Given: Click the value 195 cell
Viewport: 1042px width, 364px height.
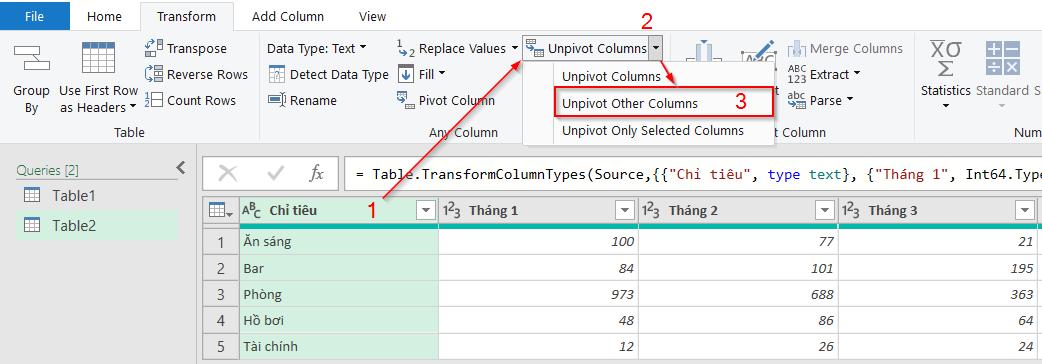Looking at the screenshot, I should [938, 268].
